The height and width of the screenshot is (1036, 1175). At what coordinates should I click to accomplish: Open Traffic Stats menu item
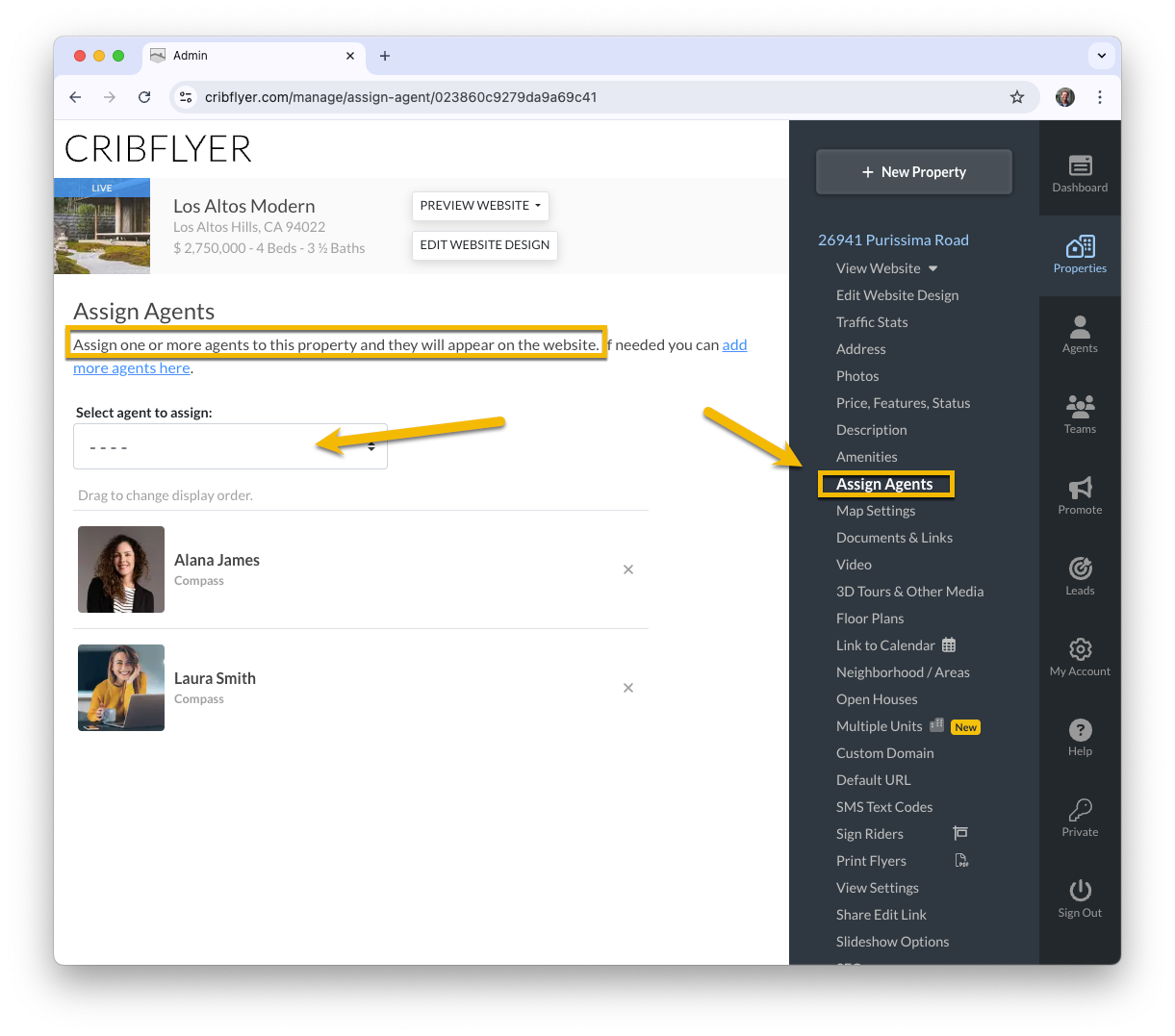coord(872,322)
